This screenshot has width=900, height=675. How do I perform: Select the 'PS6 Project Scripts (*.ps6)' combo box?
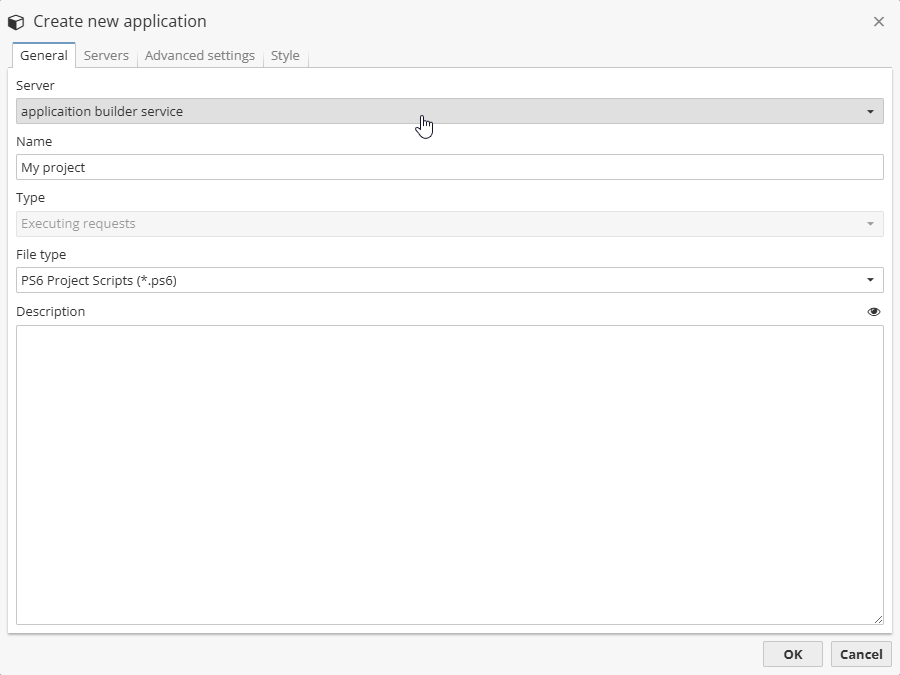click(x=440, y=280)
